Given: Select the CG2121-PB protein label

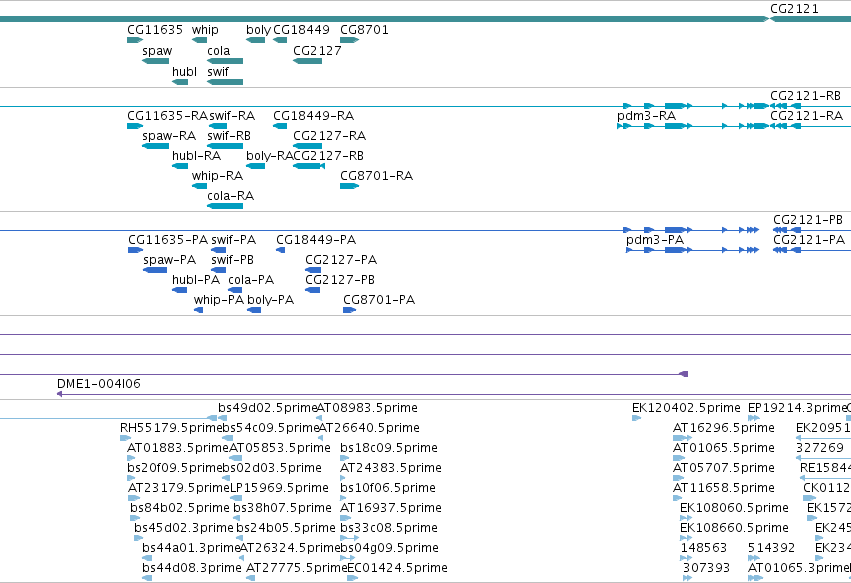Looking at the screenshot, I should tap(808, 220).
